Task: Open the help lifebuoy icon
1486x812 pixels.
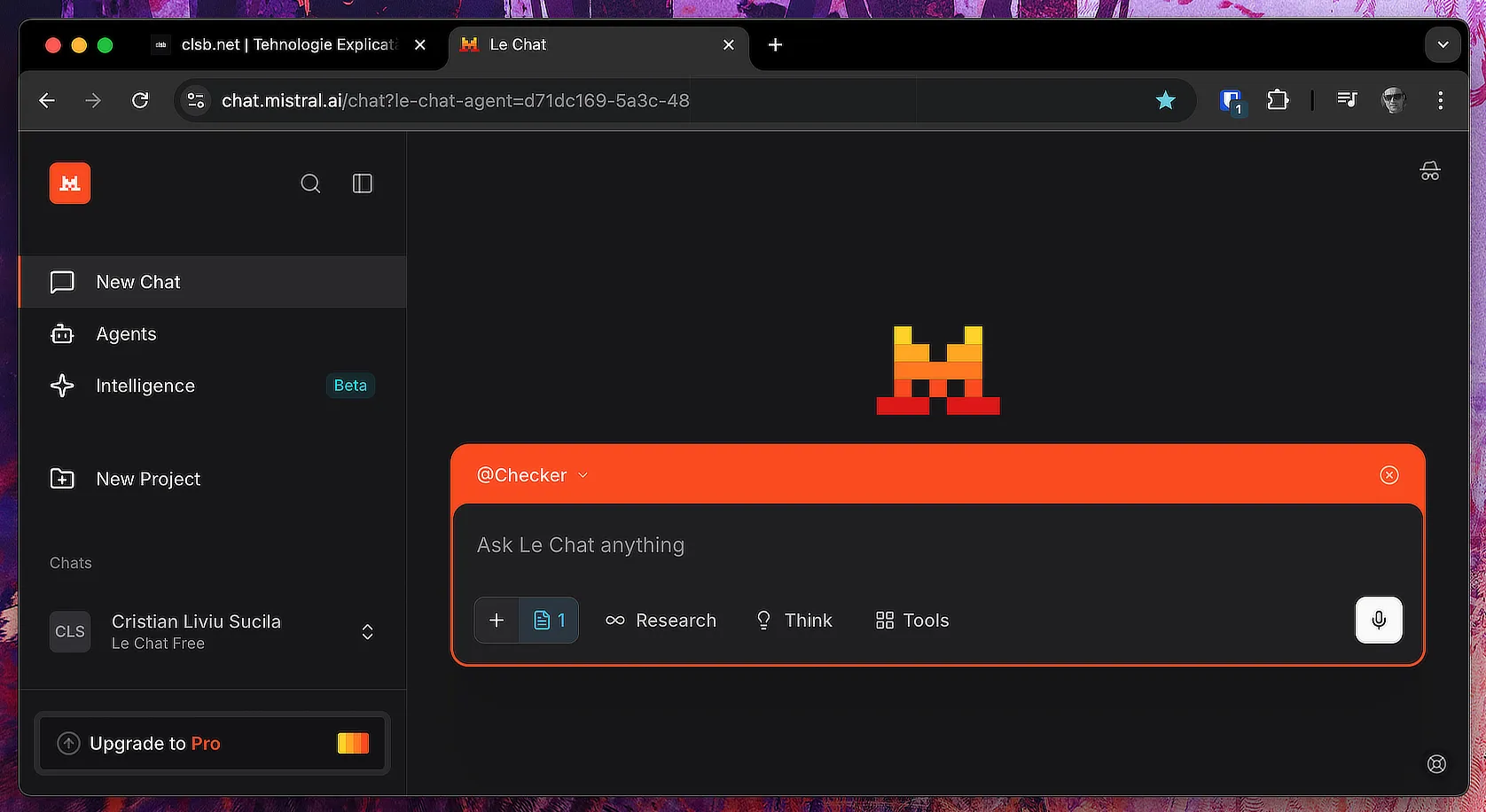Action: [x=1436, y=763]
